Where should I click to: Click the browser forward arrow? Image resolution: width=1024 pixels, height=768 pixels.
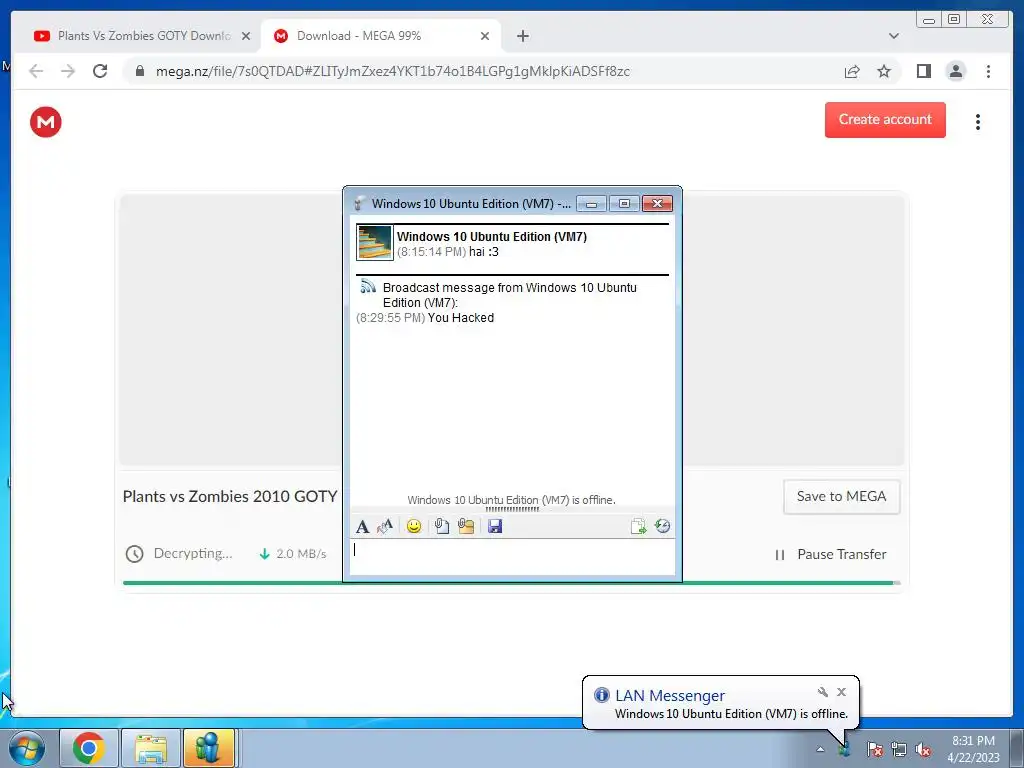point(68,71)
